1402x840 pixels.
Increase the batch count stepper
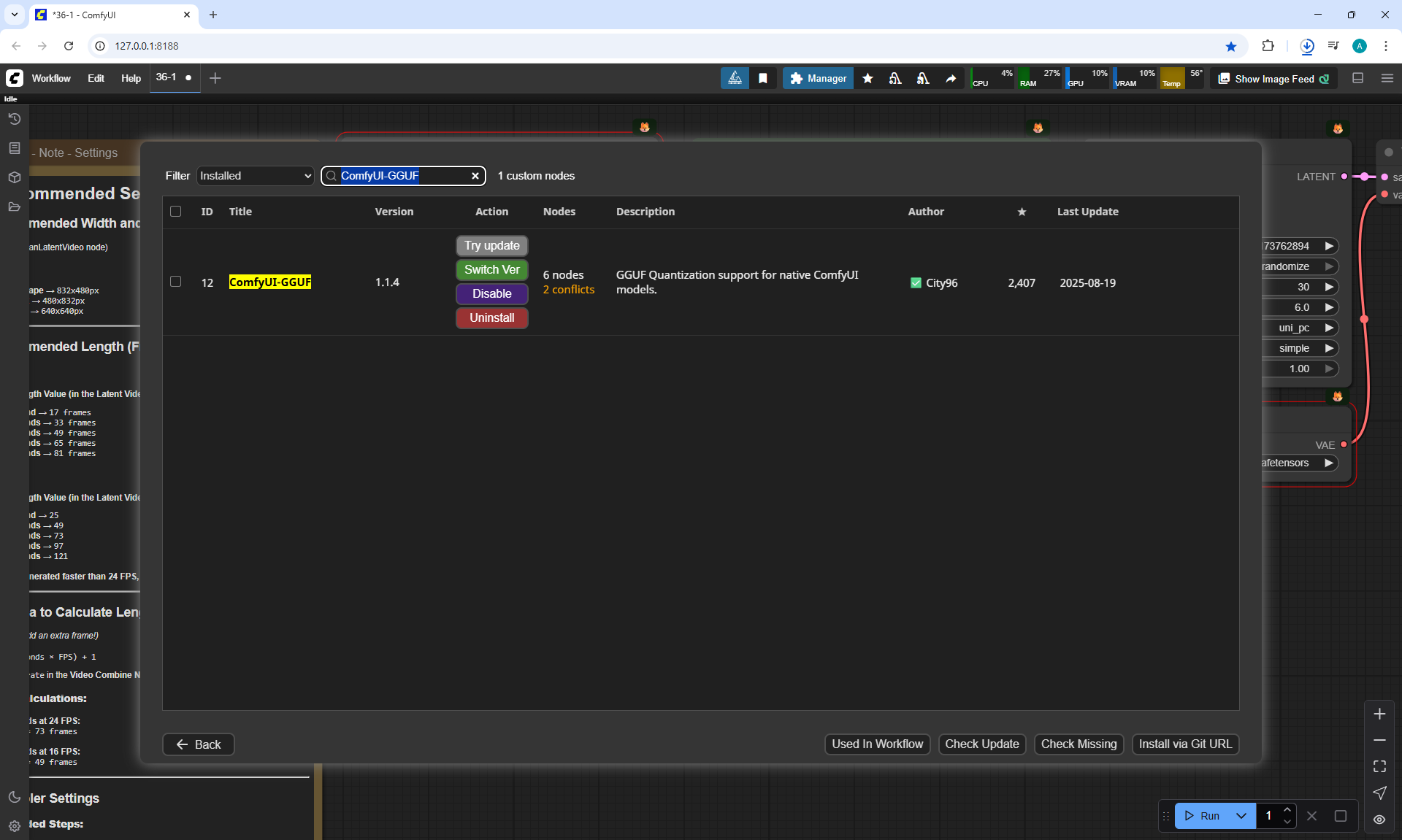click(1287, 810)
